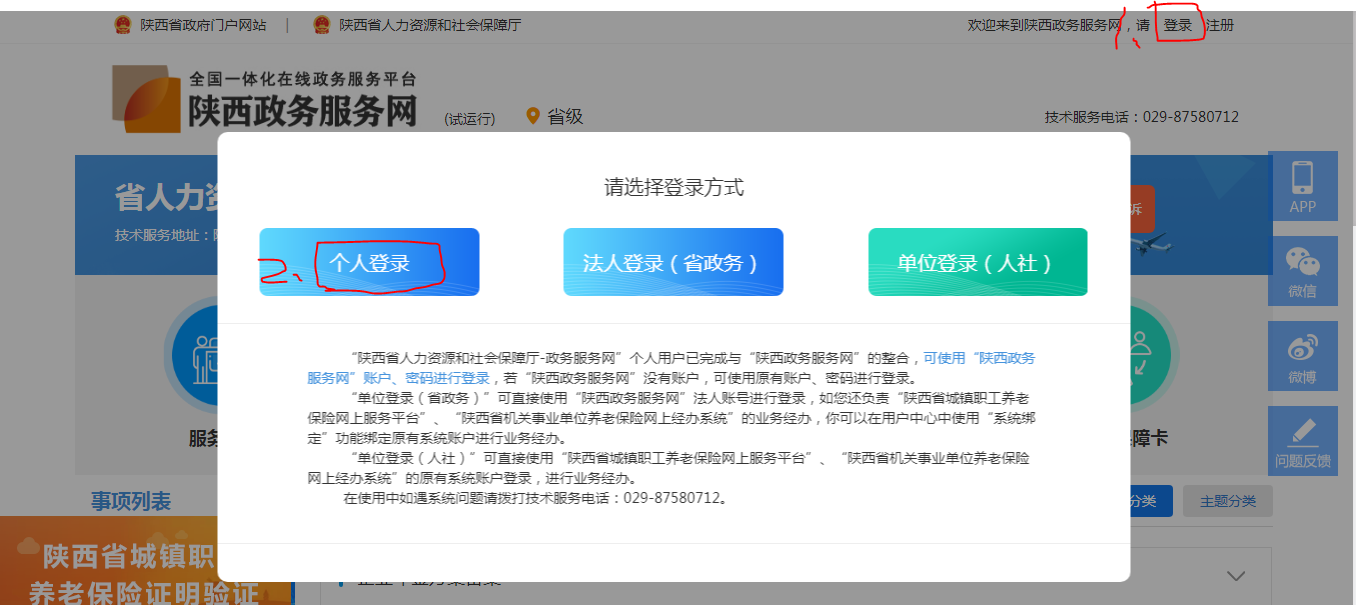The width and height of the screenshot is (1356, 605).
Task: Click the 登录 link in top bar
Action: [x=1177, y=25]
